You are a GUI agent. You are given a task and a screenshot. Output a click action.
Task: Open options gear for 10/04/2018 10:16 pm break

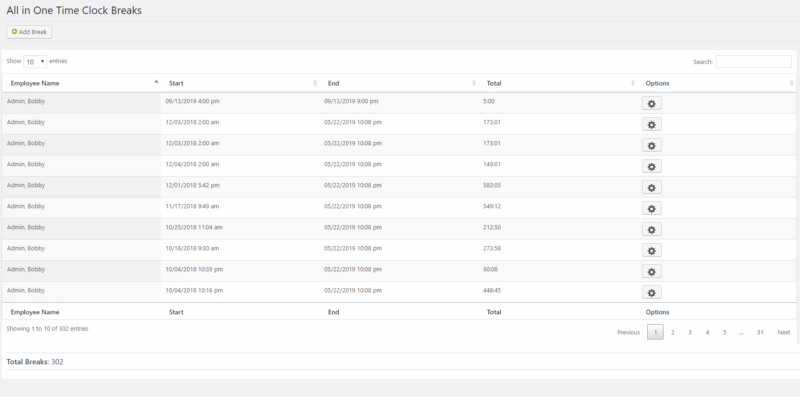click(x=652, y=292)
